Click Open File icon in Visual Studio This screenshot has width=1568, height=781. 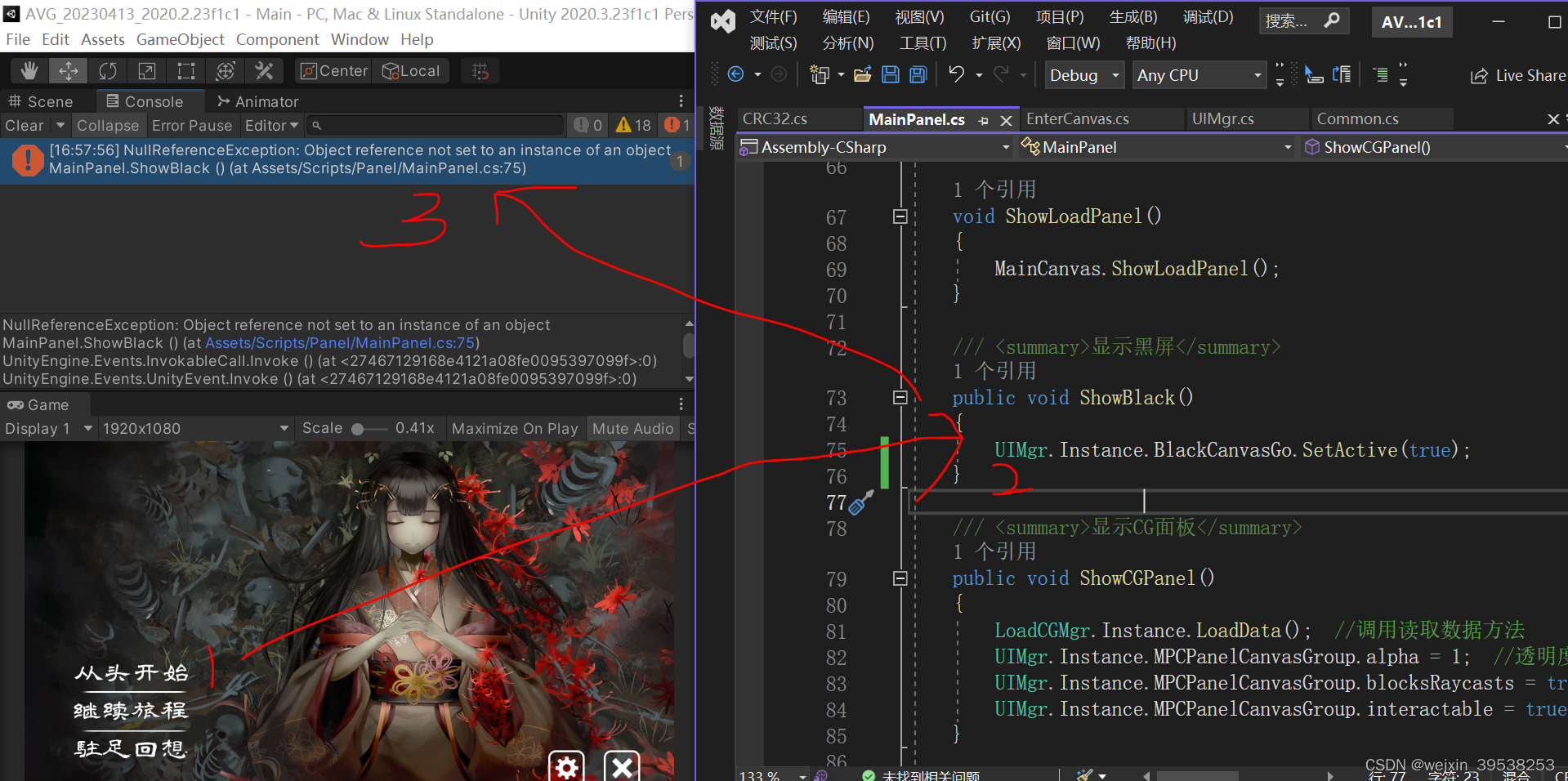[x=863, y=74]
